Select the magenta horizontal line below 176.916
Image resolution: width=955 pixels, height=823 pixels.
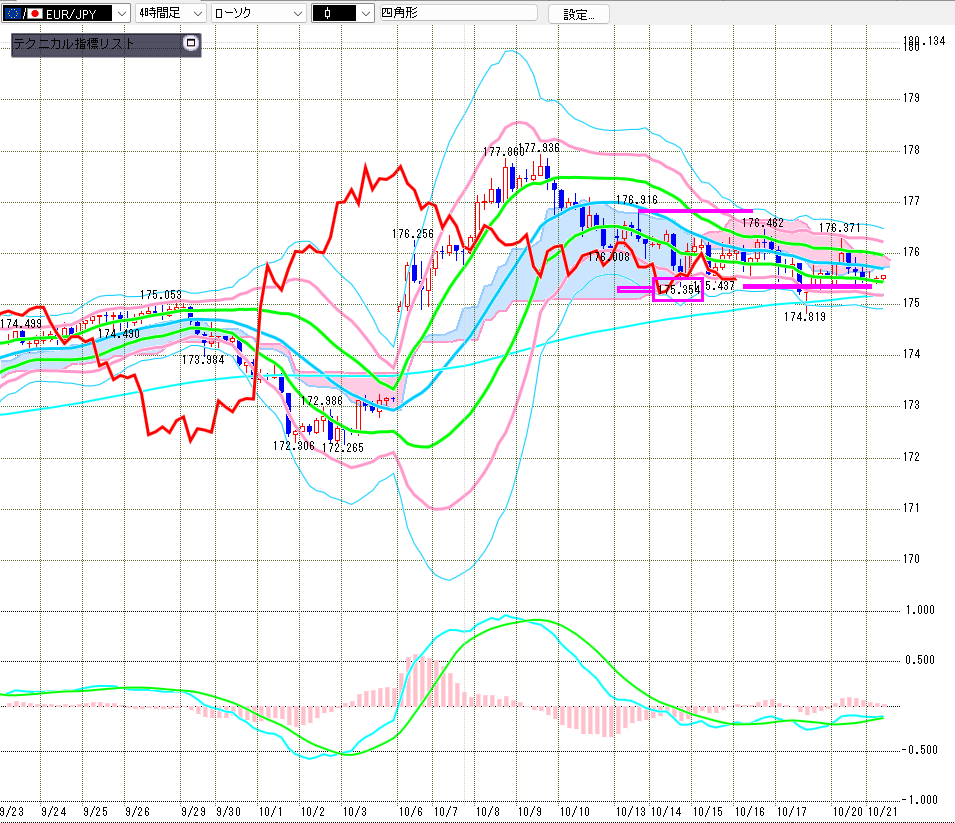[x=695, y=211]
